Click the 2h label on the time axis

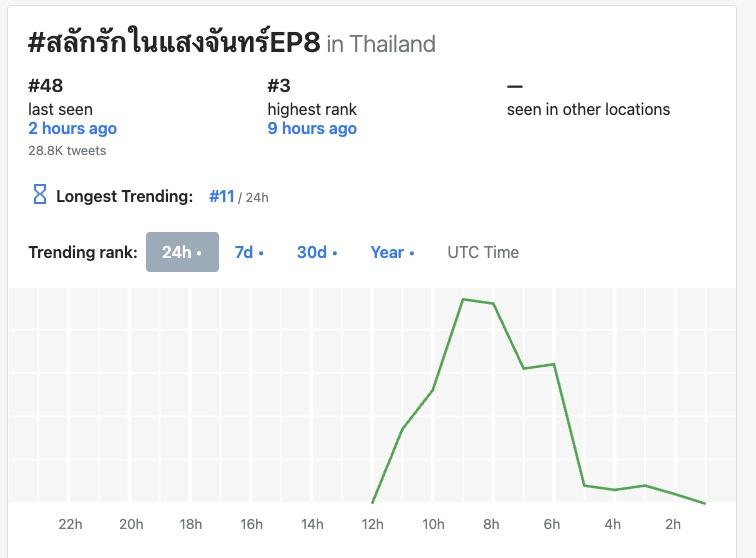point(673,524)
